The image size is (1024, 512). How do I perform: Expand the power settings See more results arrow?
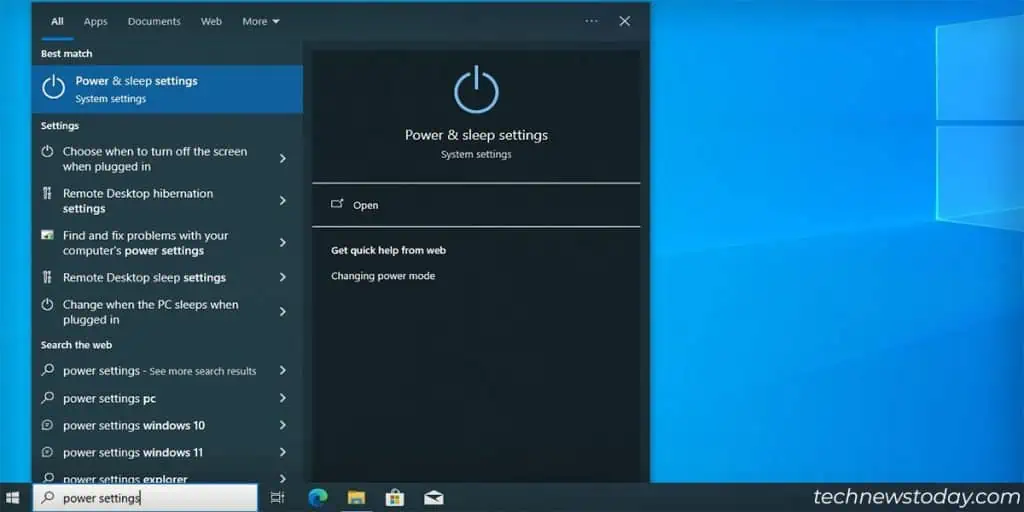(x=283, y=370)
